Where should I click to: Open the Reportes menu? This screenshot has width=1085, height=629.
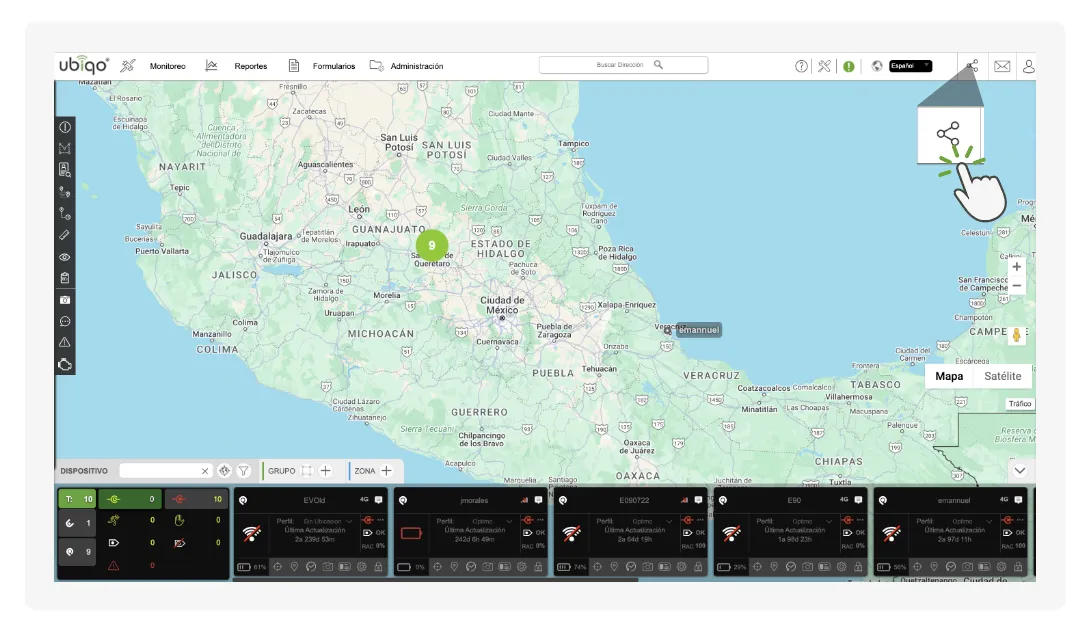tap(250, 66)
